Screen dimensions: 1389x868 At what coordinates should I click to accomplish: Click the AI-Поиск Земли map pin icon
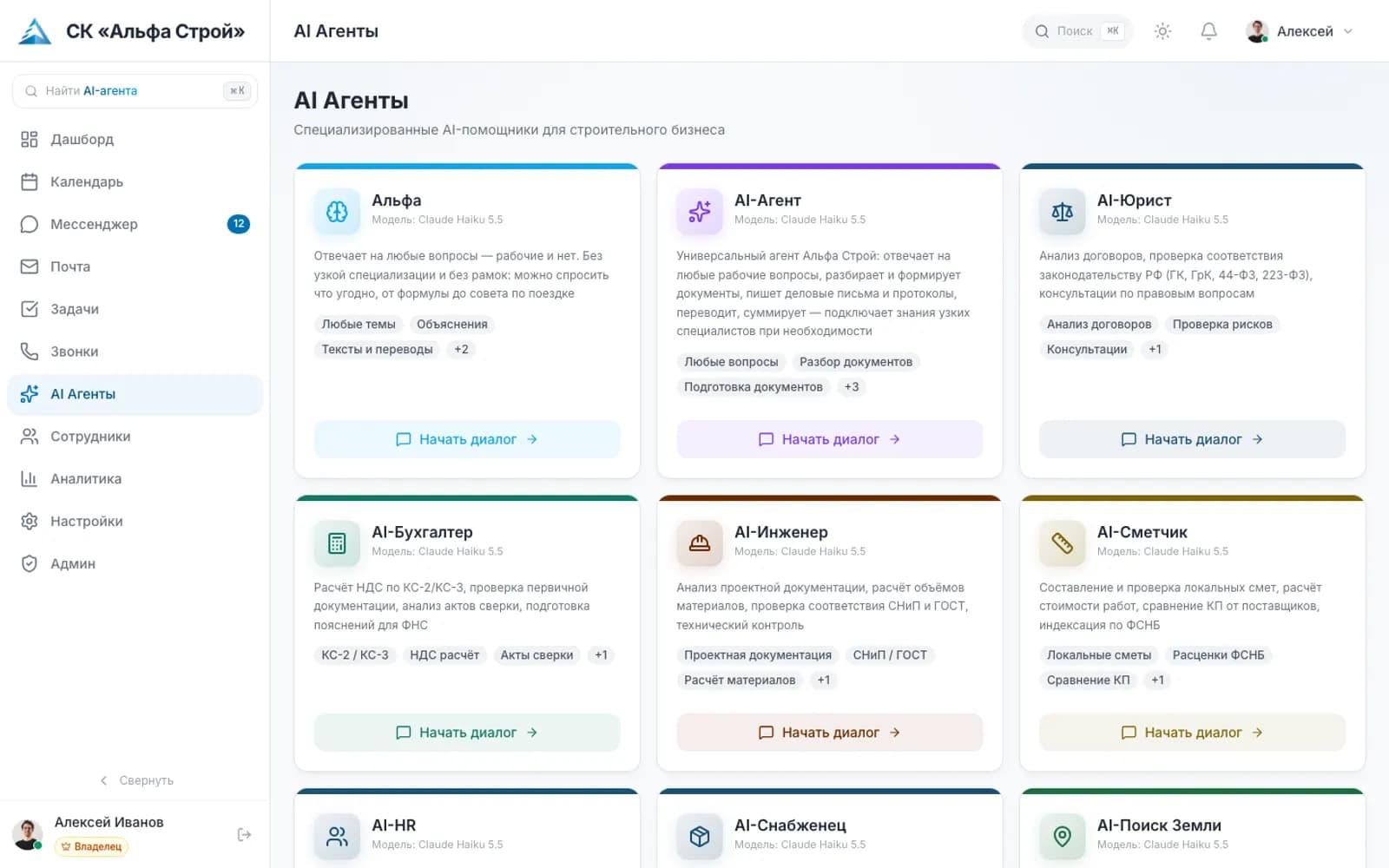pyautogui.click(x=1063, y=836)
